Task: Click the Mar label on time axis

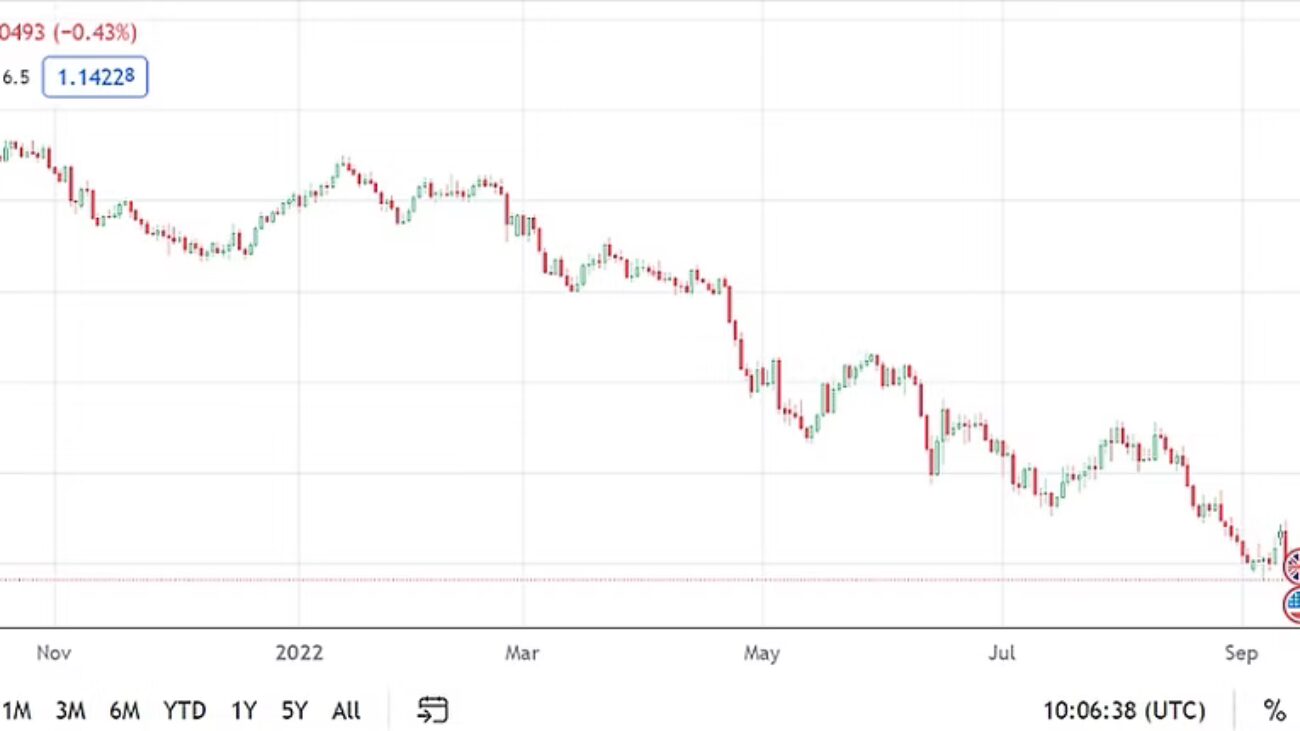Action: click(522, 653)
